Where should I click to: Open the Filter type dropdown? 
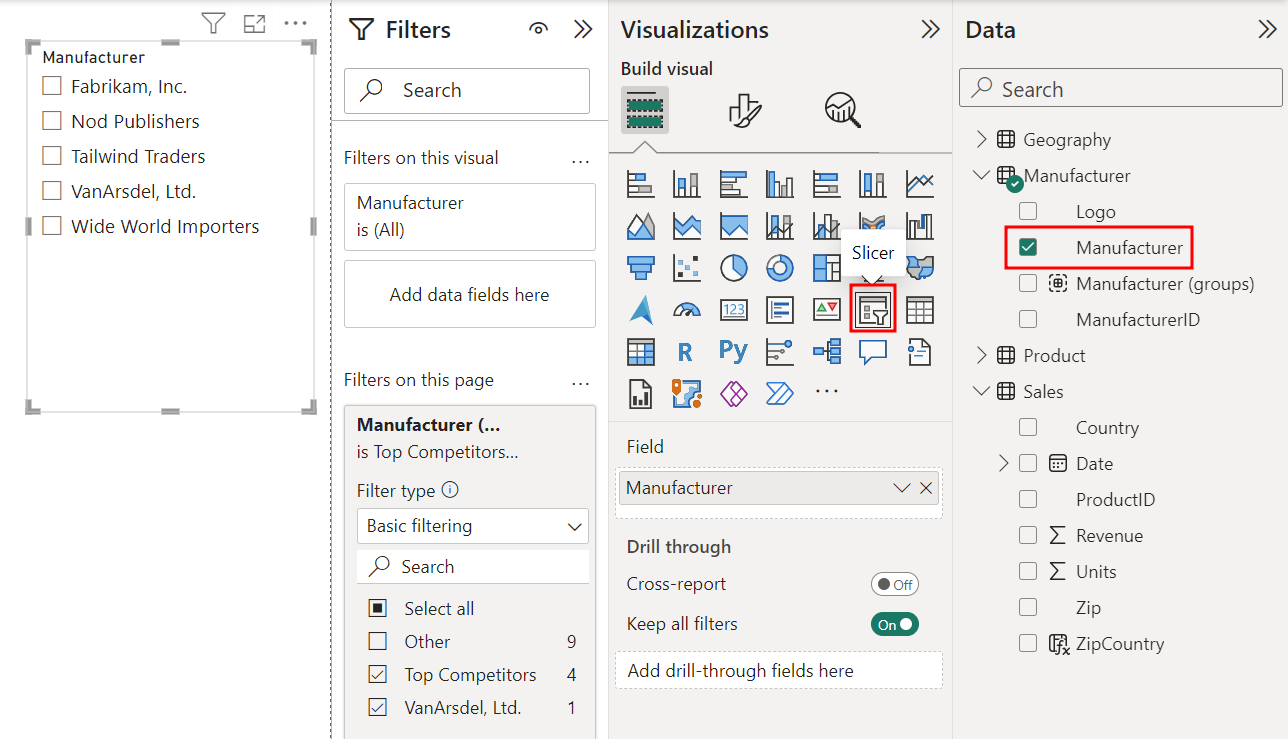pos(473,526)
